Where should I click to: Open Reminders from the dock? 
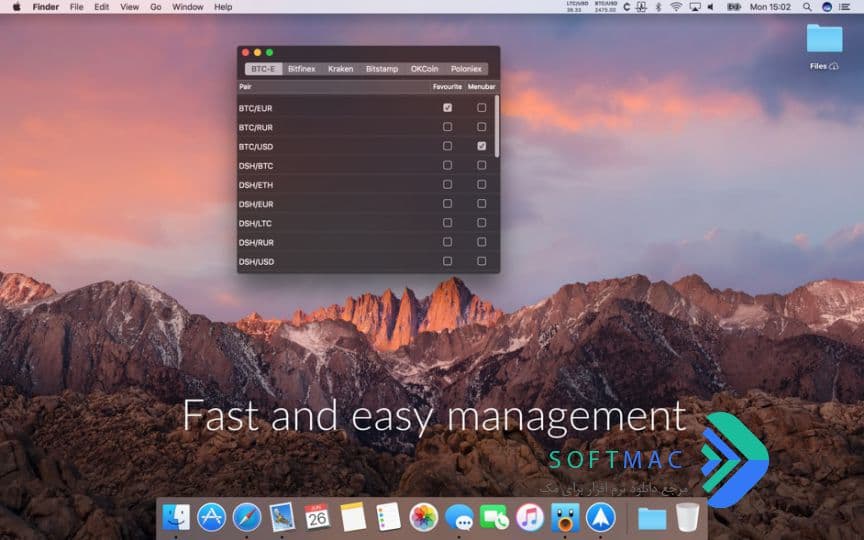click(388, 517)
